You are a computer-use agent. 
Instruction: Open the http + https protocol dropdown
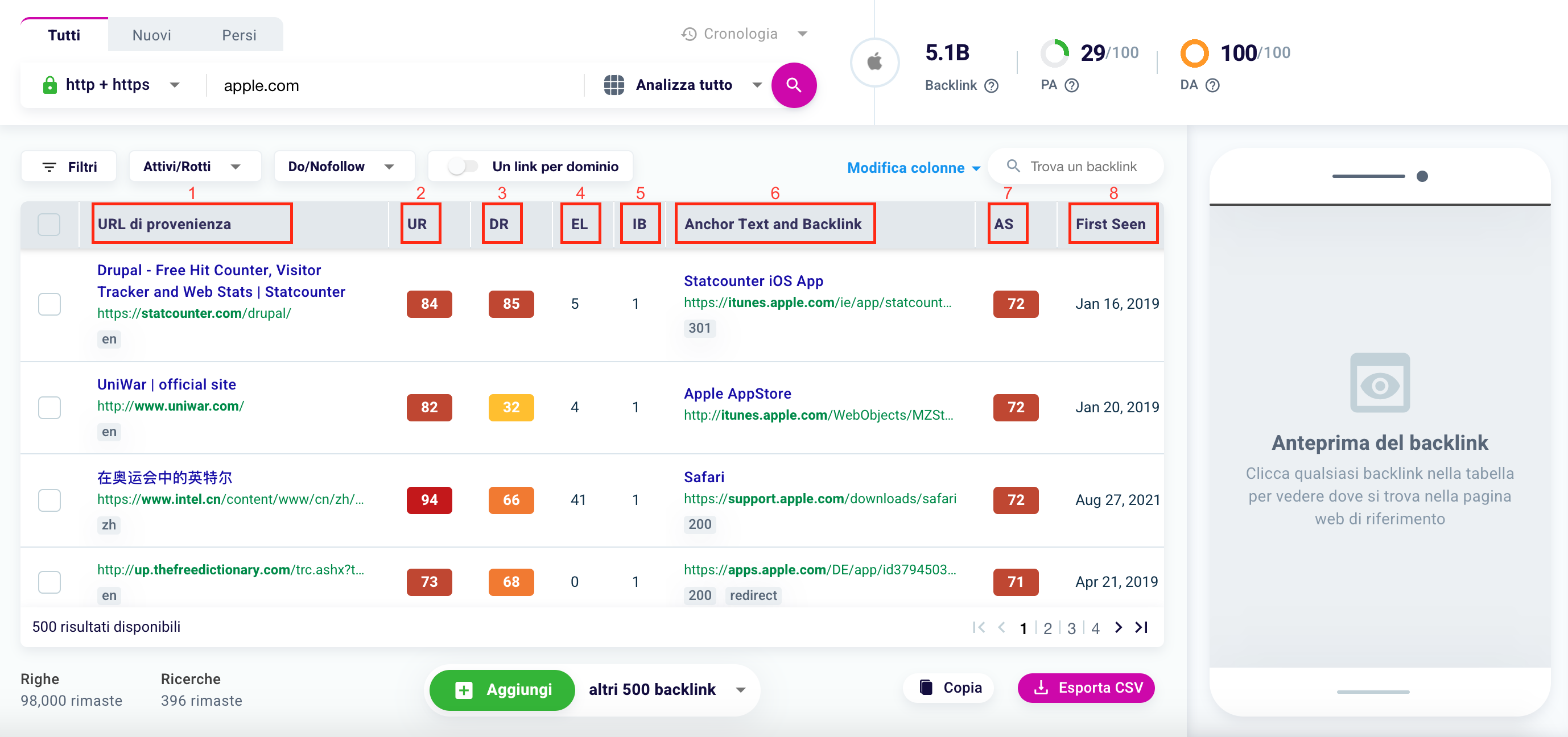110,85
